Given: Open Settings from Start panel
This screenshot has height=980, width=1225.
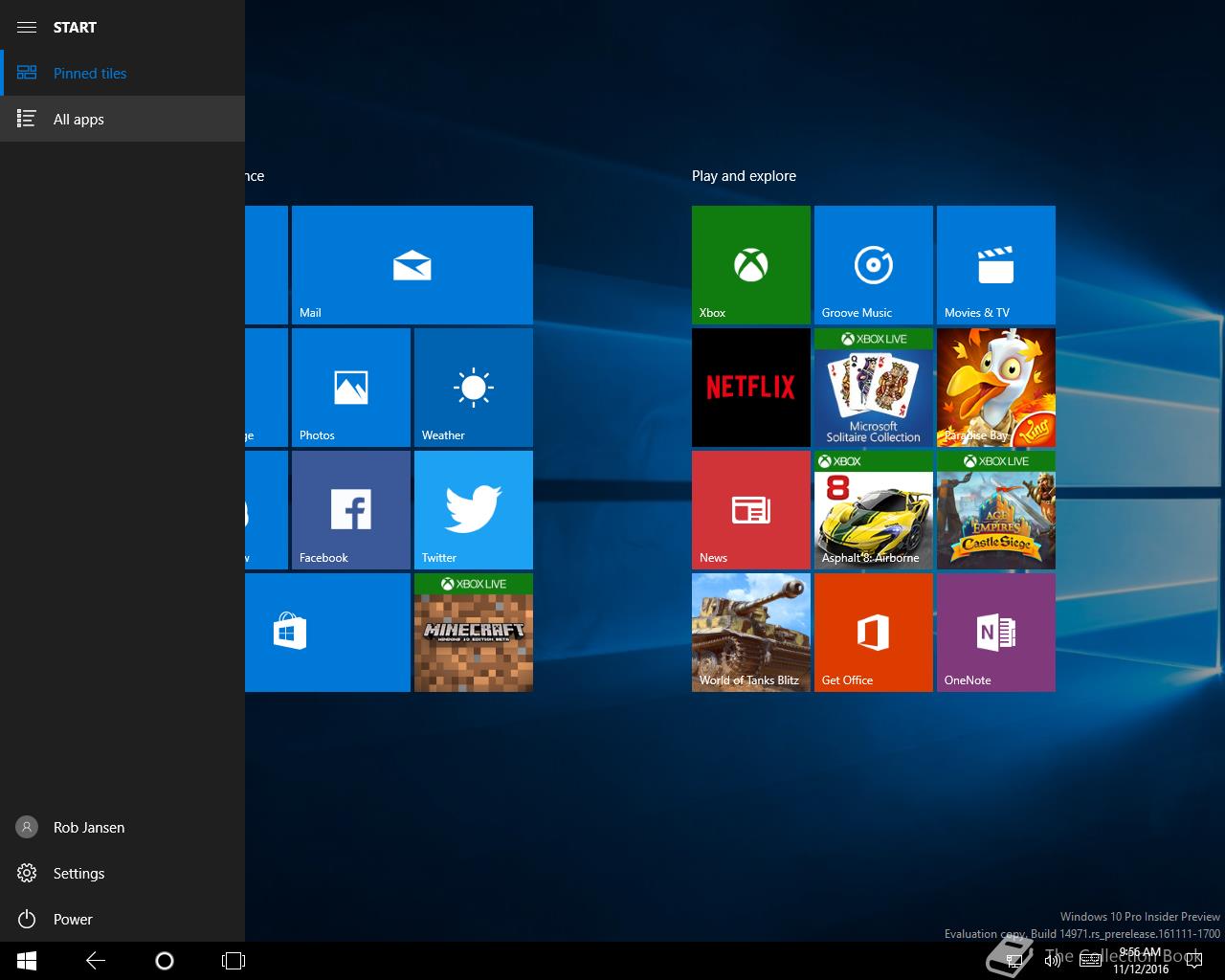Looking at the screenshot, I should (x=122, y=873).
